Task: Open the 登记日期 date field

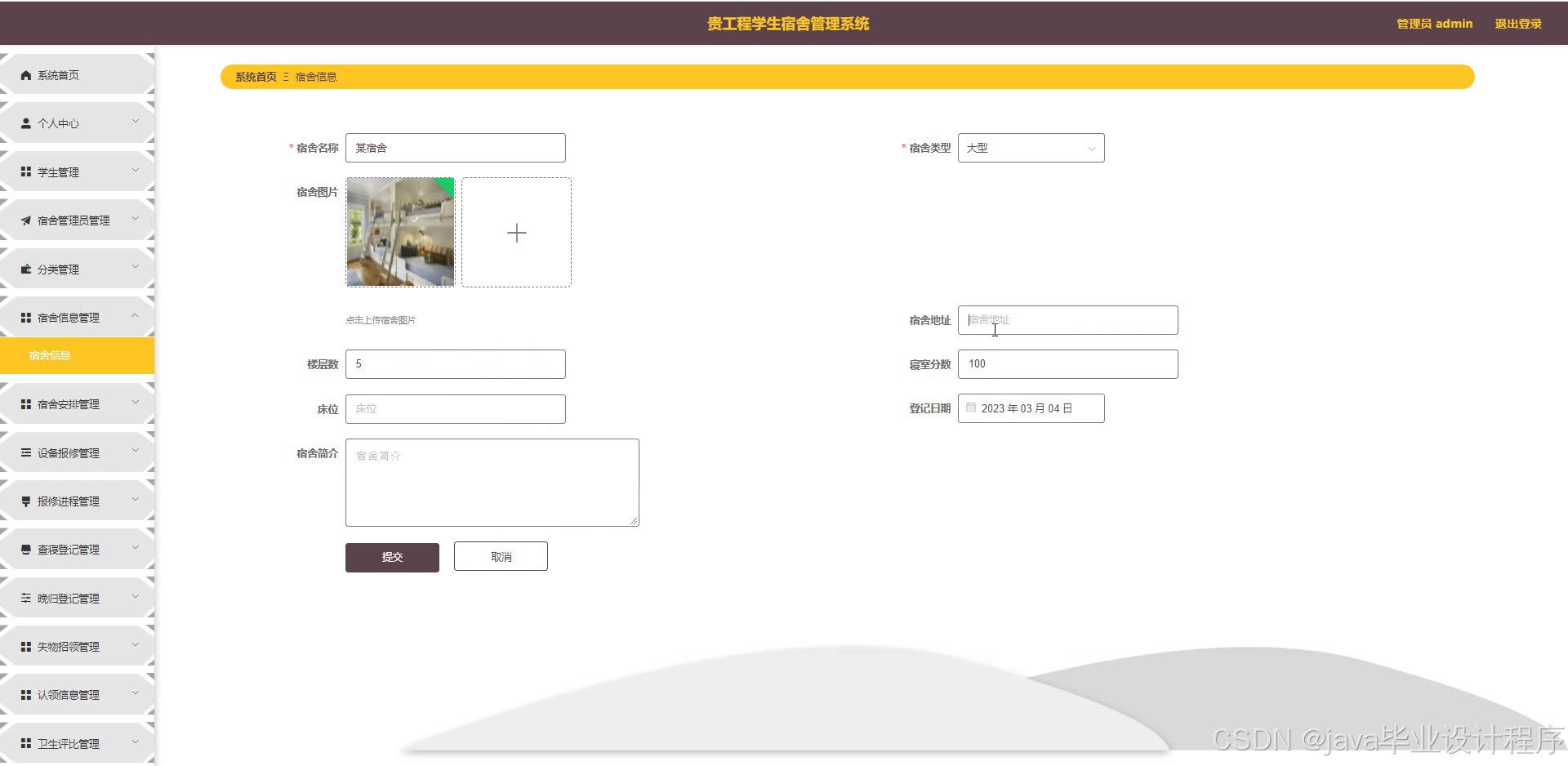Action: [1031, 408]
